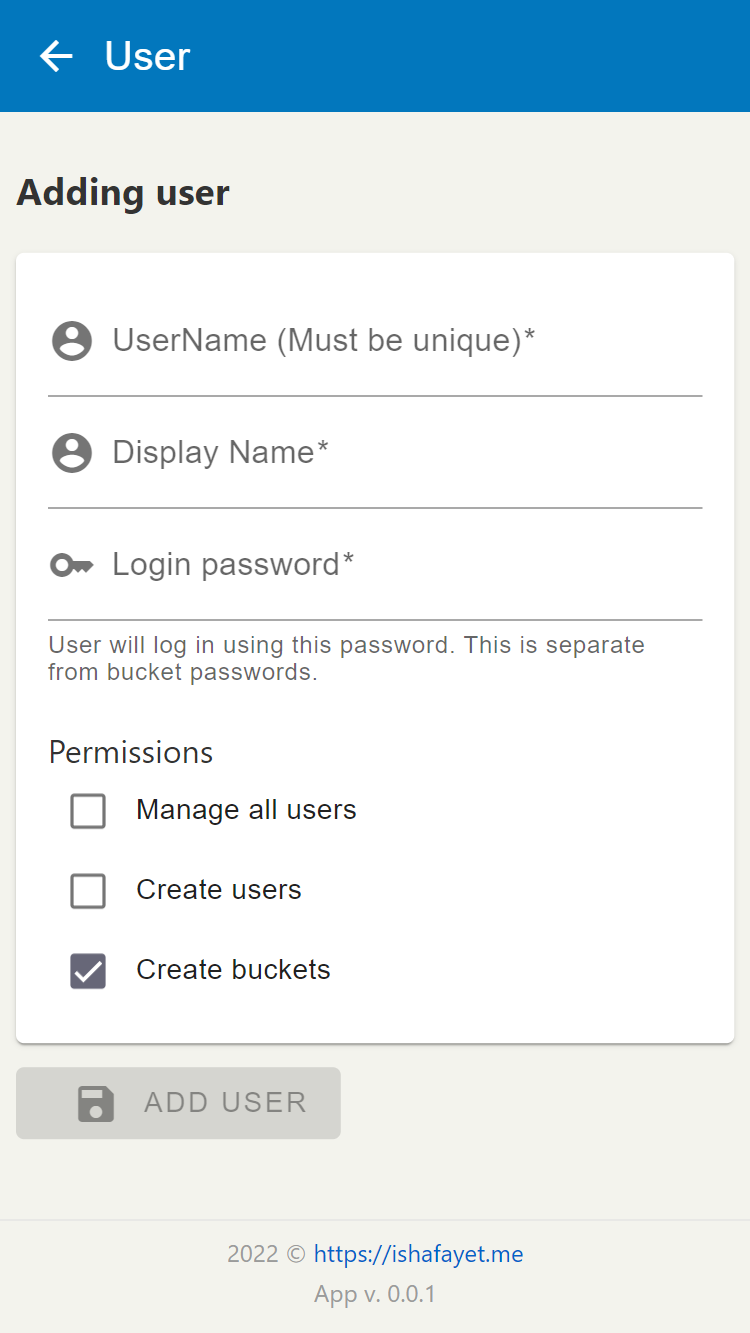The width and height of the screenshot is (750, 1333).
Task: Uncheck the Create buckets checkbox
Action: (88, 971)
